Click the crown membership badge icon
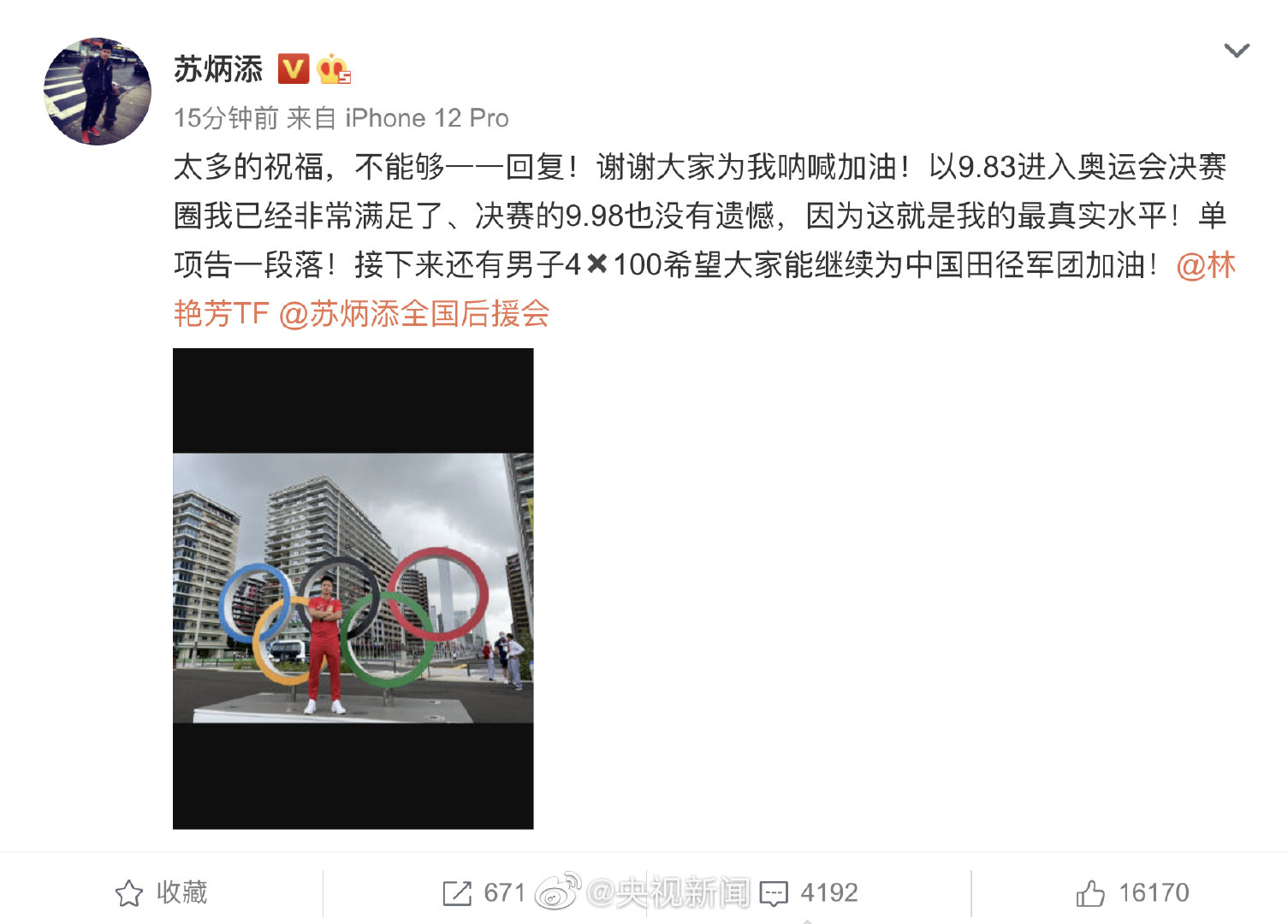The width and height of the screenshot is (1288, 924). coord(334,68)
